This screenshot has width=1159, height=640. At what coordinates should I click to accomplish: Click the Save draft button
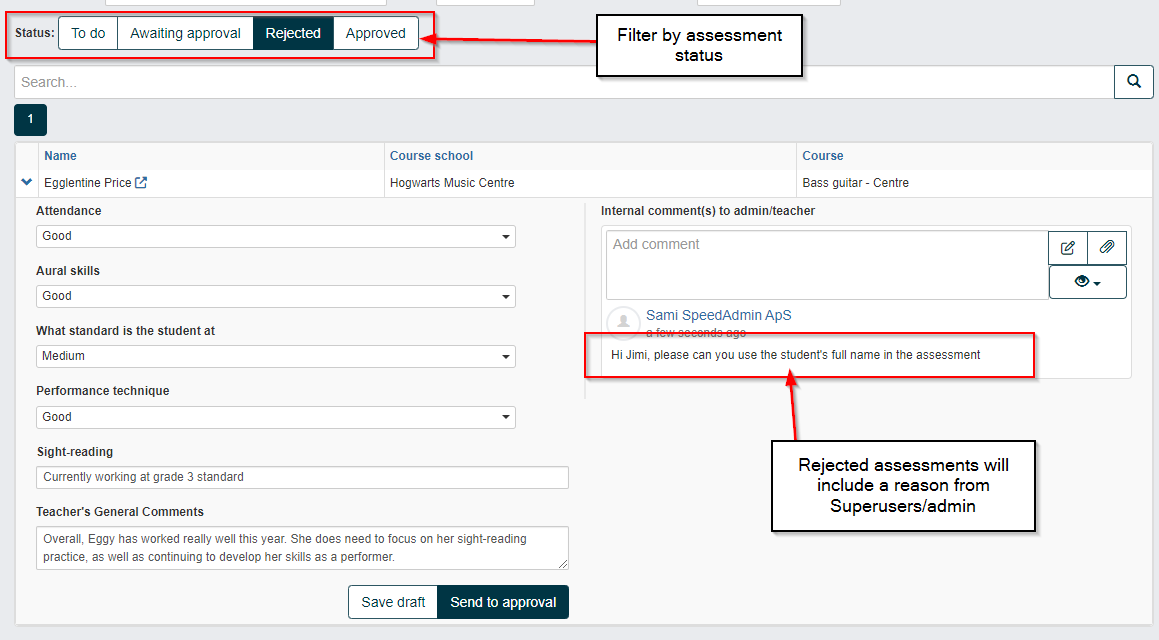(x=392, y=602)
